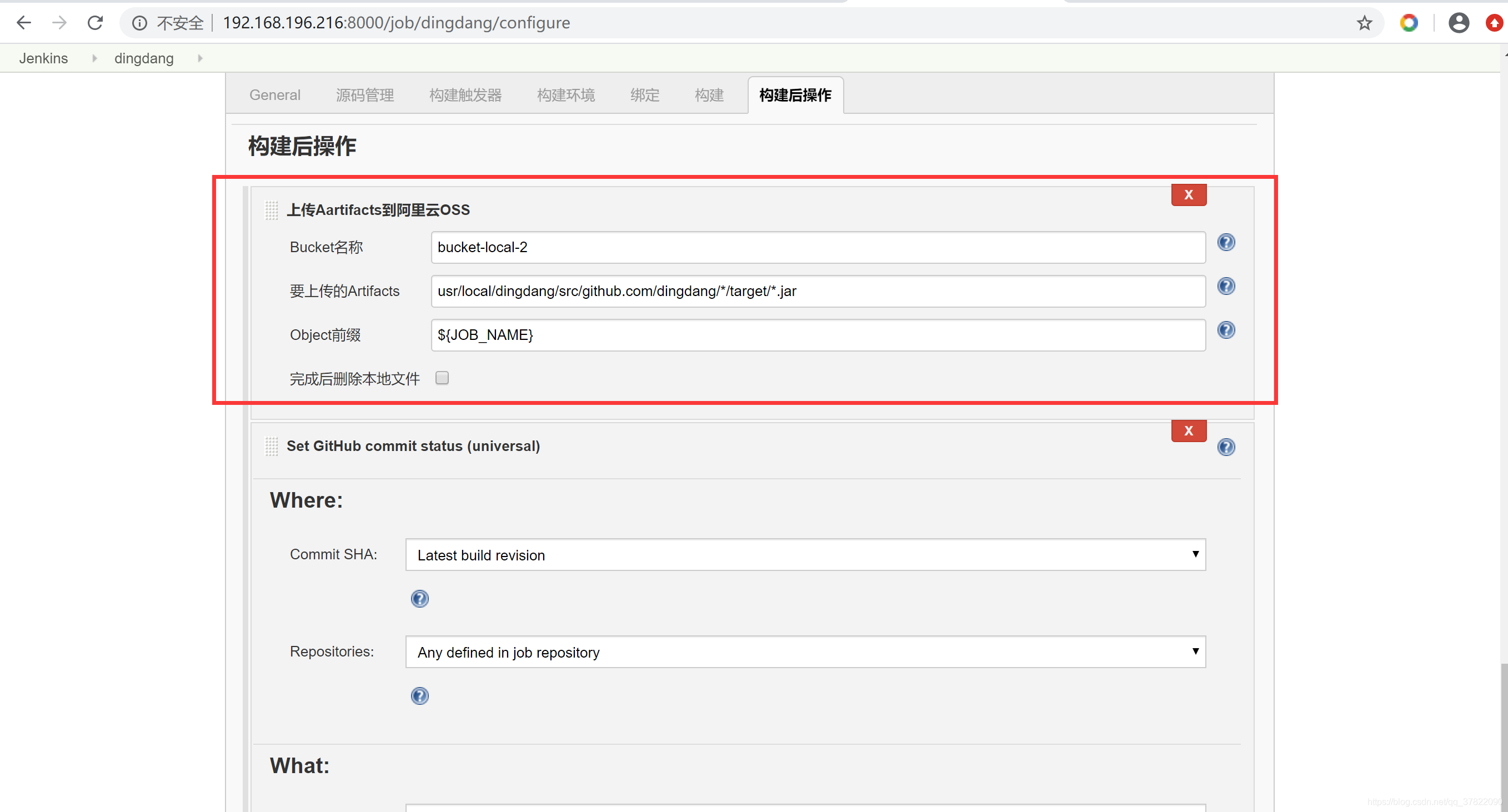Image resolution: width=1508 pixels, height=812 pixels.
Task: Open the Repositories dropdown
Action: click(805, 651)
